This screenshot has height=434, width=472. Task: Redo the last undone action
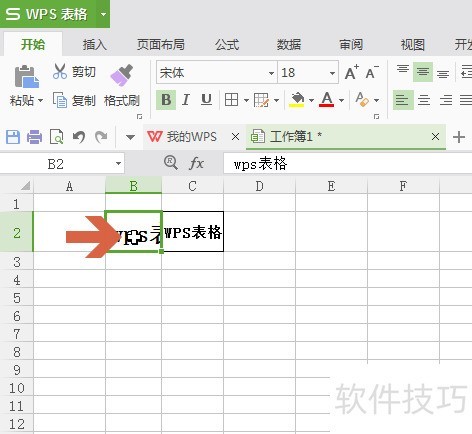pos(101,137)
